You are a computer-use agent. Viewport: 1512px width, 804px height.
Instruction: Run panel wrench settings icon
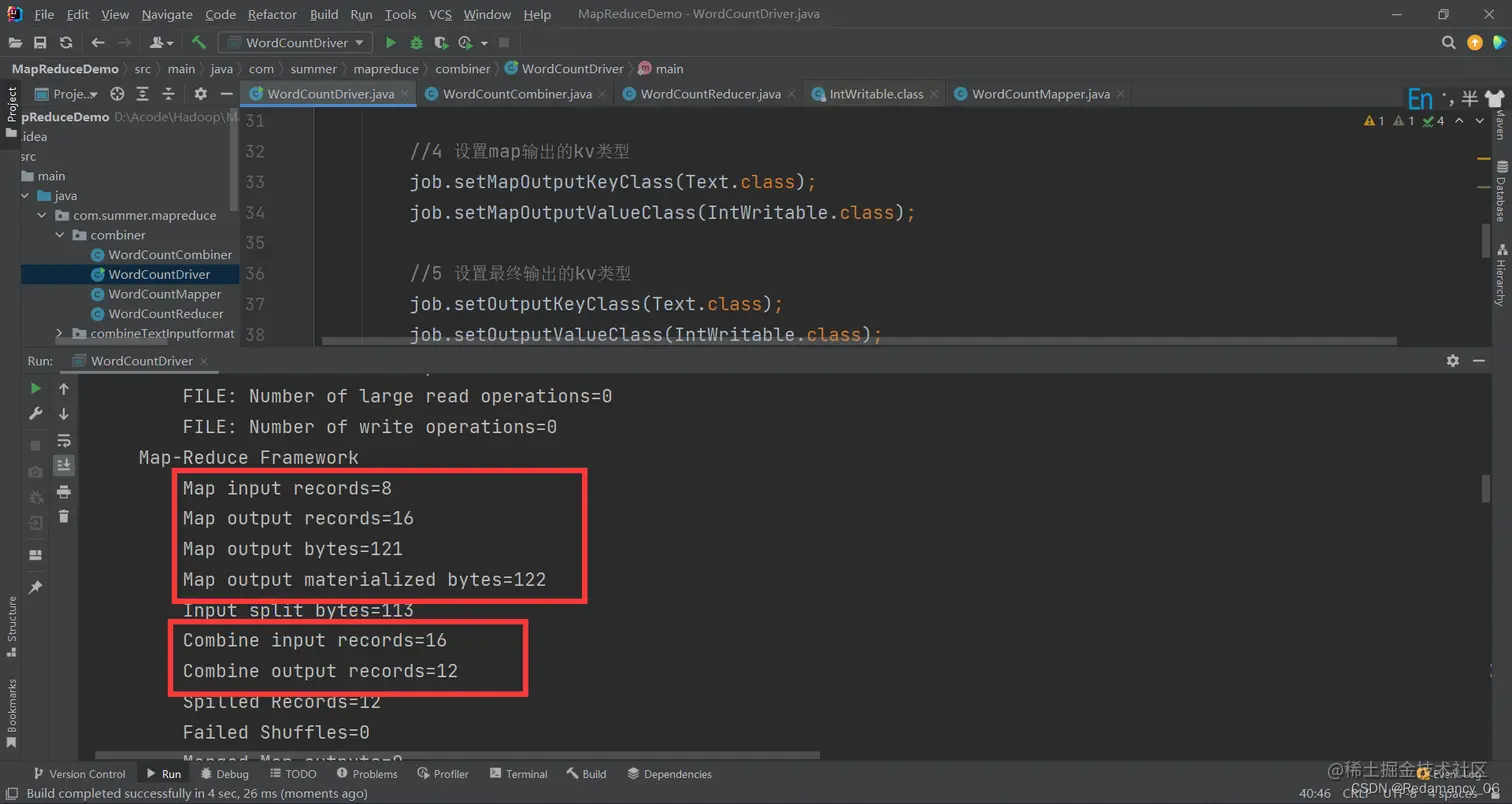click(36, 414)
